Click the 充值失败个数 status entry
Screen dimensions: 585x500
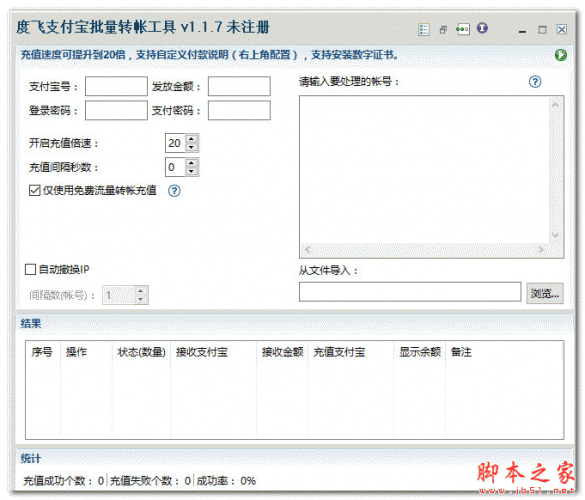pyautogui.click(x=150, y=481)
